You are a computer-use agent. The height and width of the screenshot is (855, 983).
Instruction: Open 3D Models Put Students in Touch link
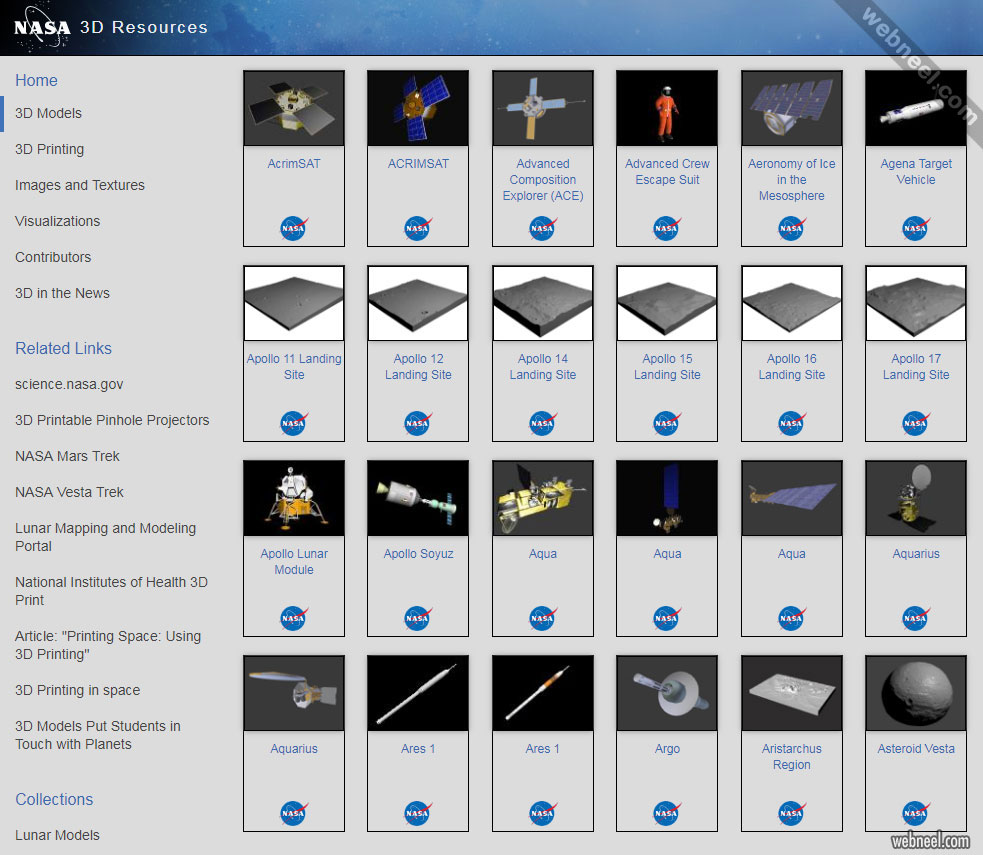pos(98,735)
